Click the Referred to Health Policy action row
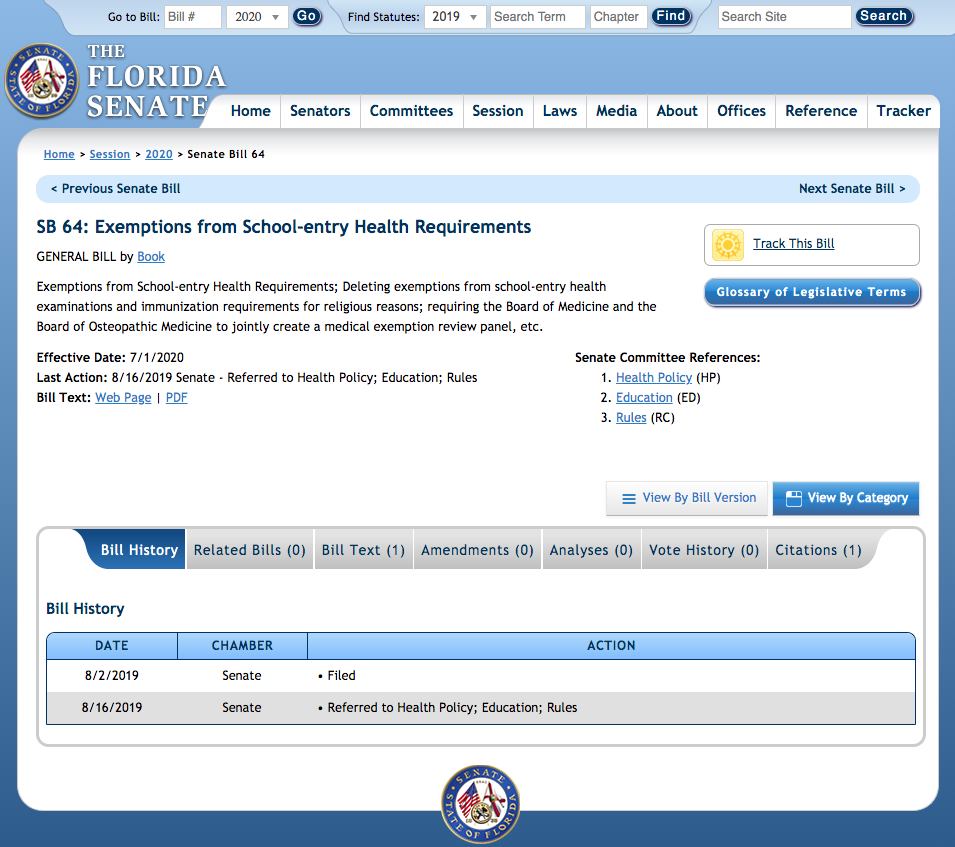This screenshot has width=955, height=847. pyautogui.click(x=481, y=708)
